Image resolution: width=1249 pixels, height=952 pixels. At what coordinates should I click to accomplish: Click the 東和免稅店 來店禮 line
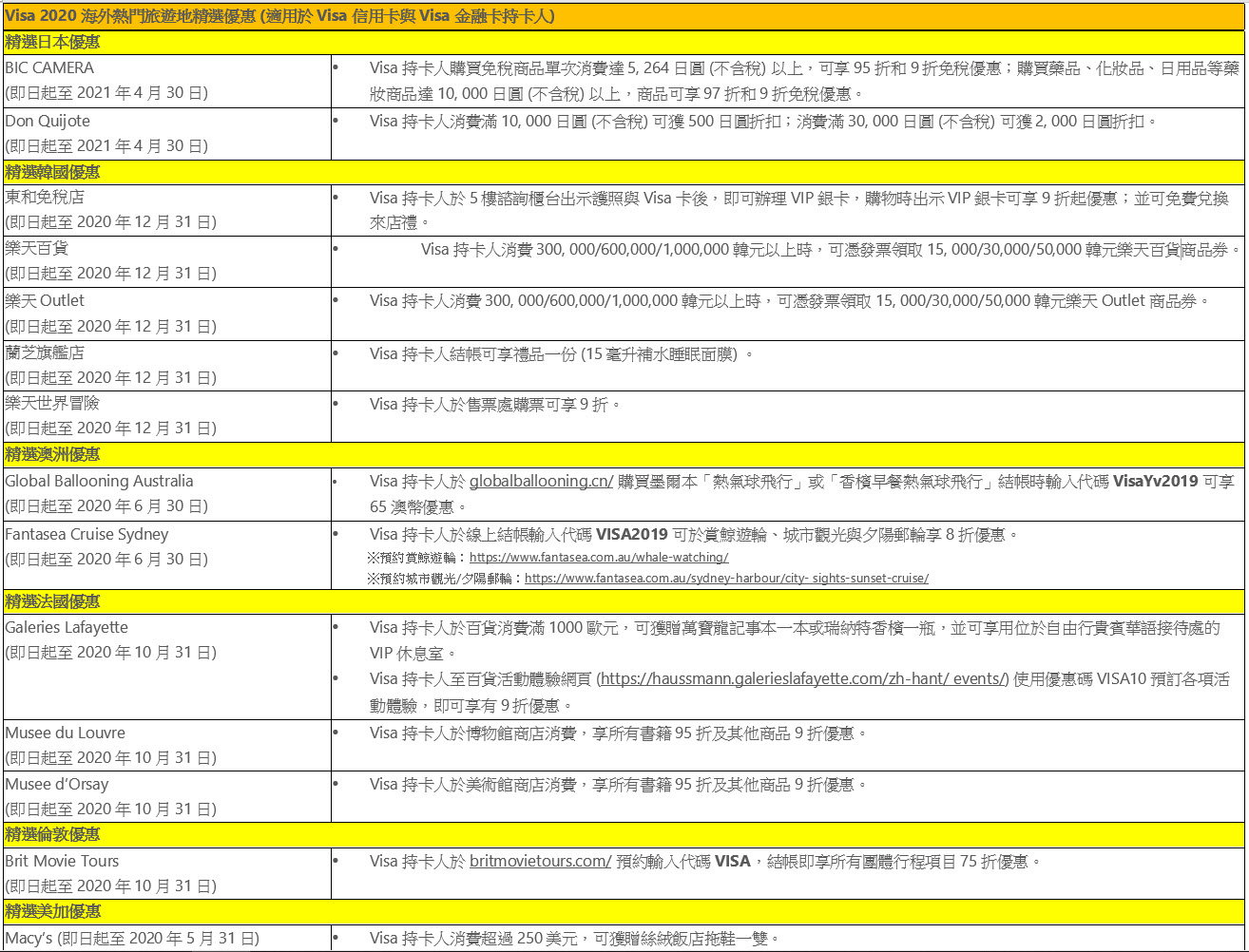pos(399,222)
